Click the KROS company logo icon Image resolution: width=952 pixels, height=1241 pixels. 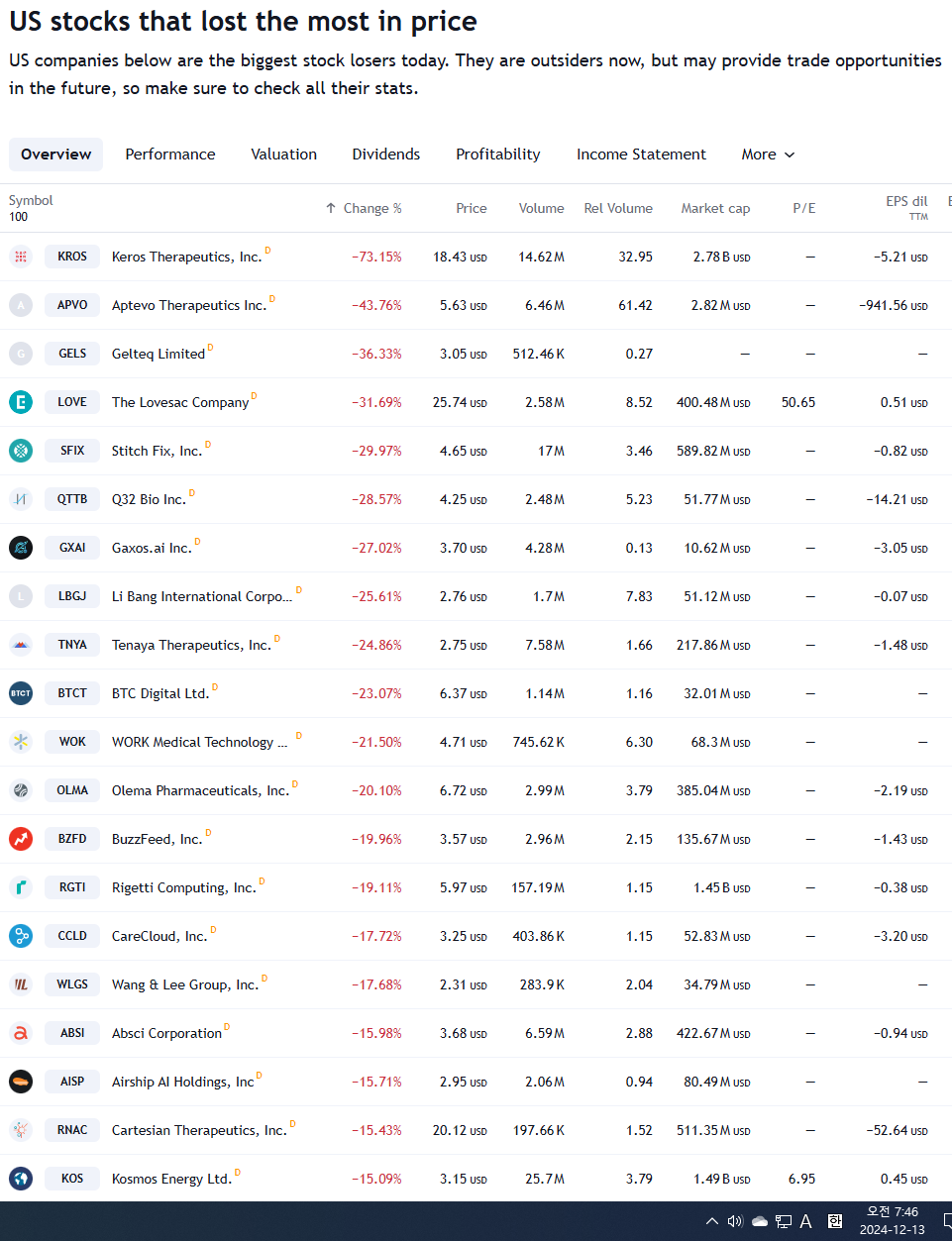21,257
